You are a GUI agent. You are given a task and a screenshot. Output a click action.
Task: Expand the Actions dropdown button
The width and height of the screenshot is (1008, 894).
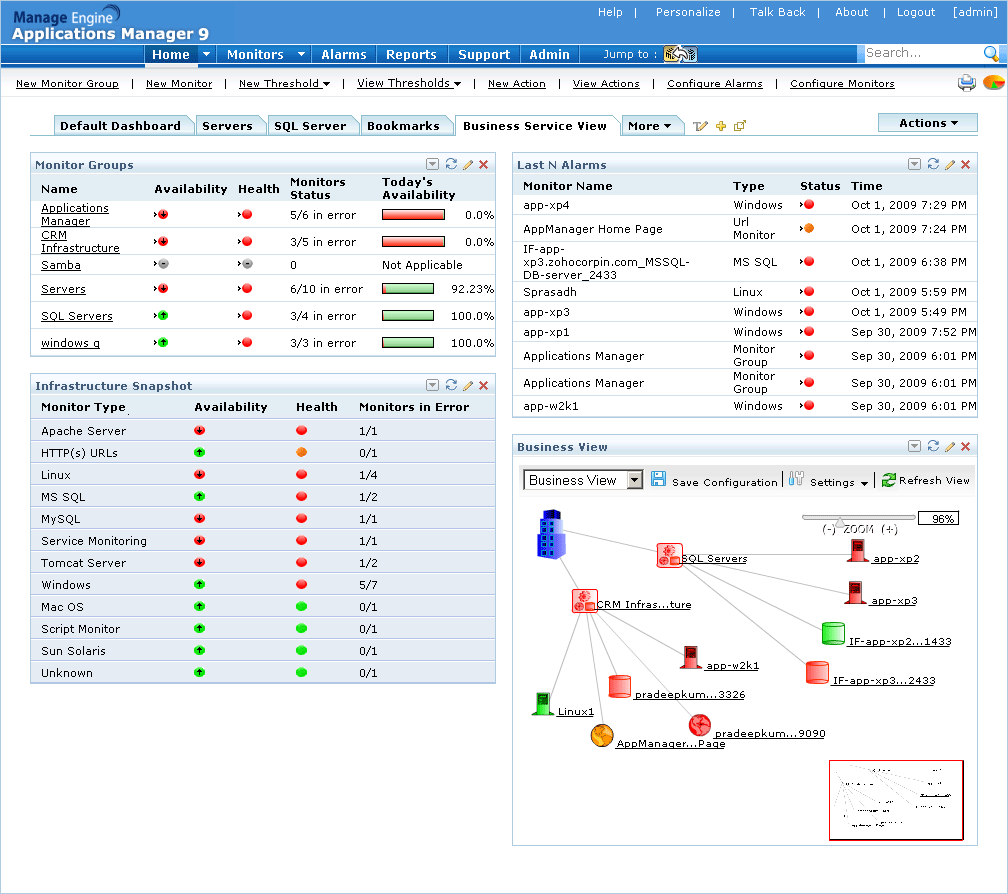click(928, 123)
